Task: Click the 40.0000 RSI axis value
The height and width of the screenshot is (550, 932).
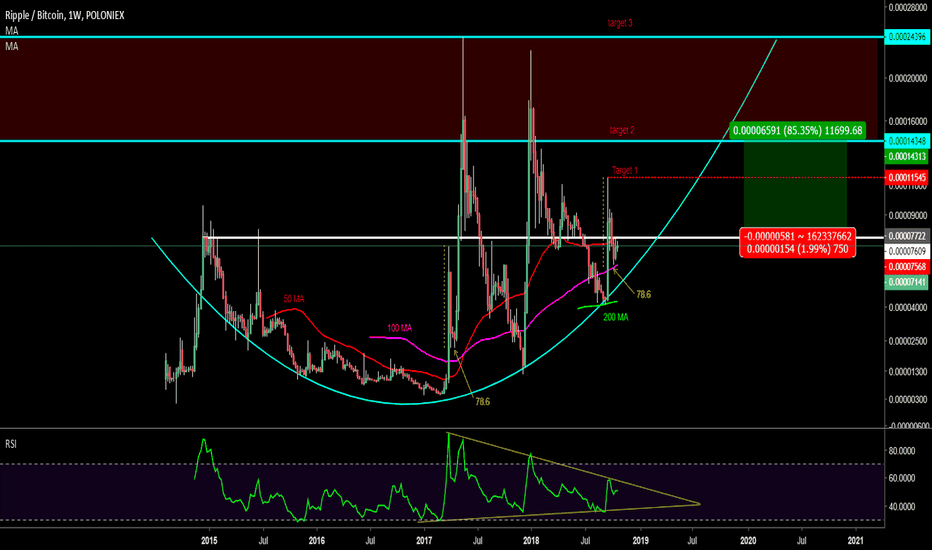Action: (902, 507)
